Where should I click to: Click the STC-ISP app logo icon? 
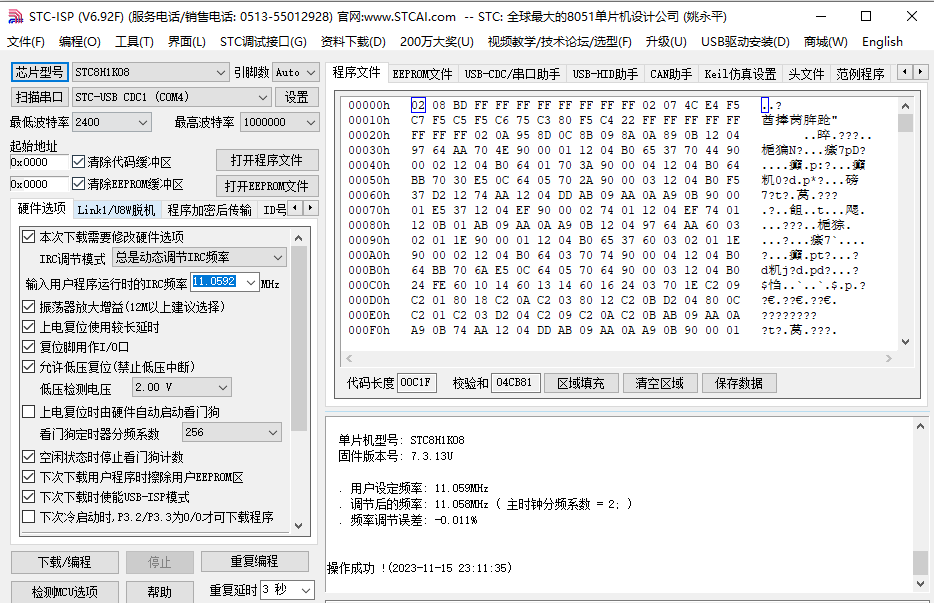(x=15, y=17)
